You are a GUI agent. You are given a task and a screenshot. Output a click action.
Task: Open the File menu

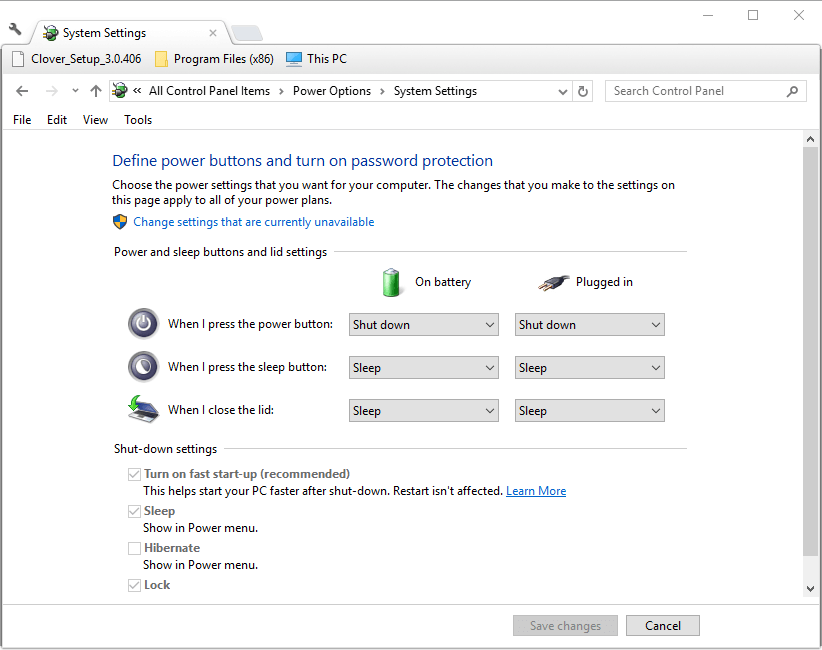pyautogui.click(x=22, y=120)
